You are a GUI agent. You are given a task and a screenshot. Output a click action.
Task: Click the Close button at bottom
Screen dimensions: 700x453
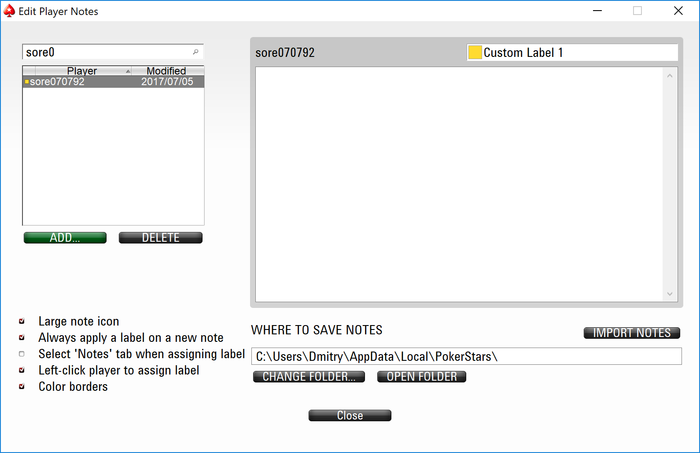pos(350,416)
